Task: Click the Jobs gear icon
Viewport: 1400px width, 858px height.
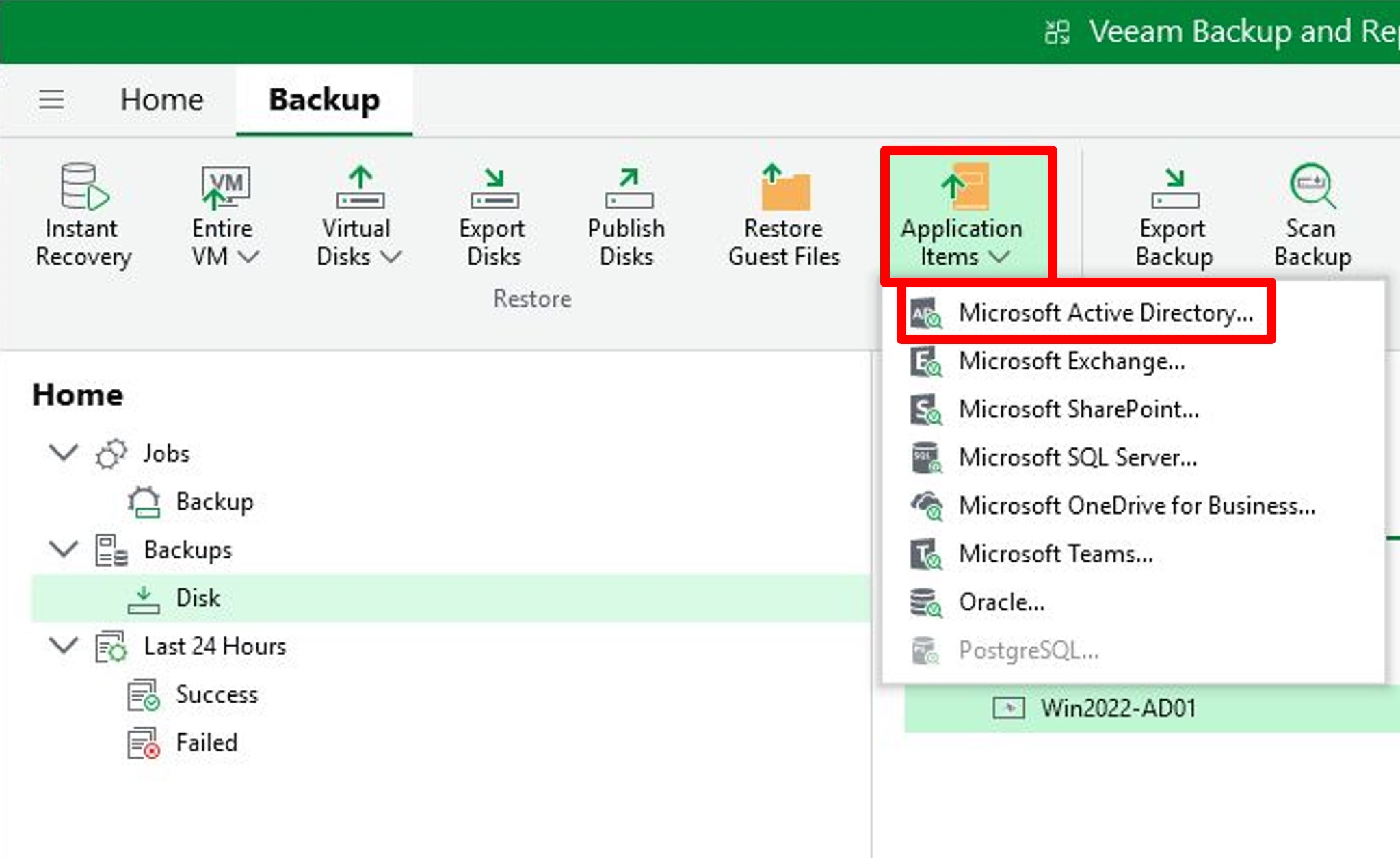Action: click(x=111, y=454)
